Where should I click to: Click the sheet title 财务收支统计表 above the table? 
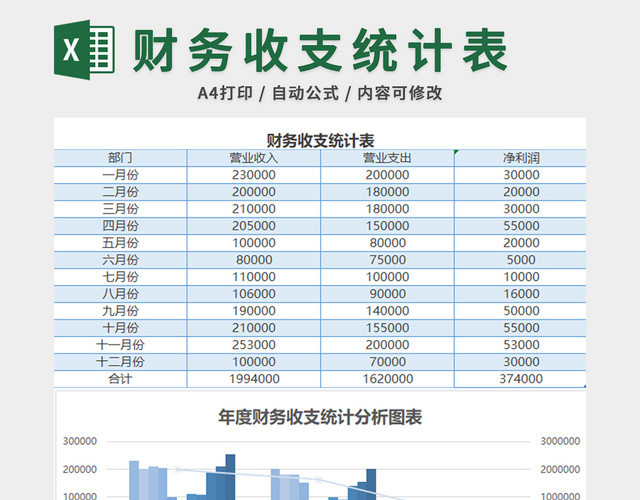[x=320, y=141]
